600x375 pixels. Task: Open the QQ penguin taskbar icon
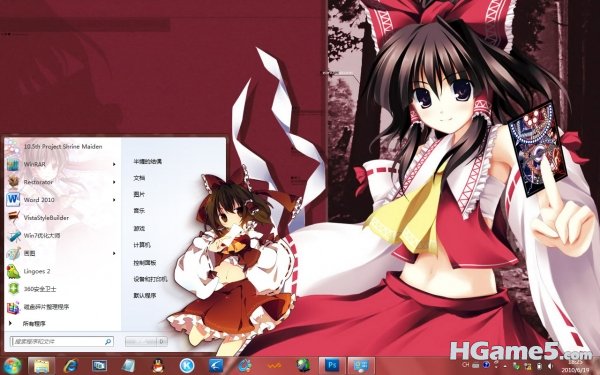(x=158, y=366)
